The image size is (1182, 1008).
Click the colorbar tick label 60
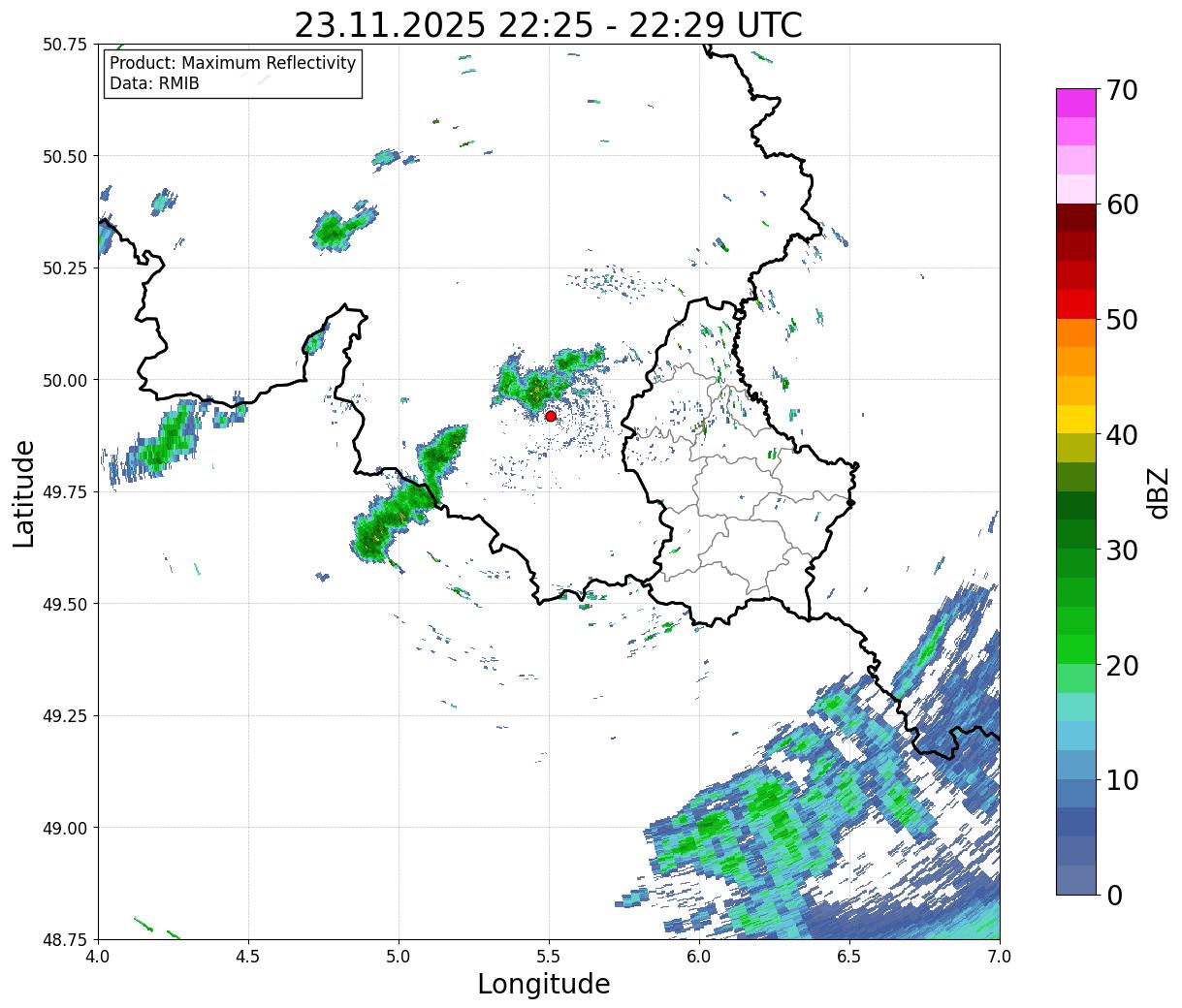pos(1121,205)
